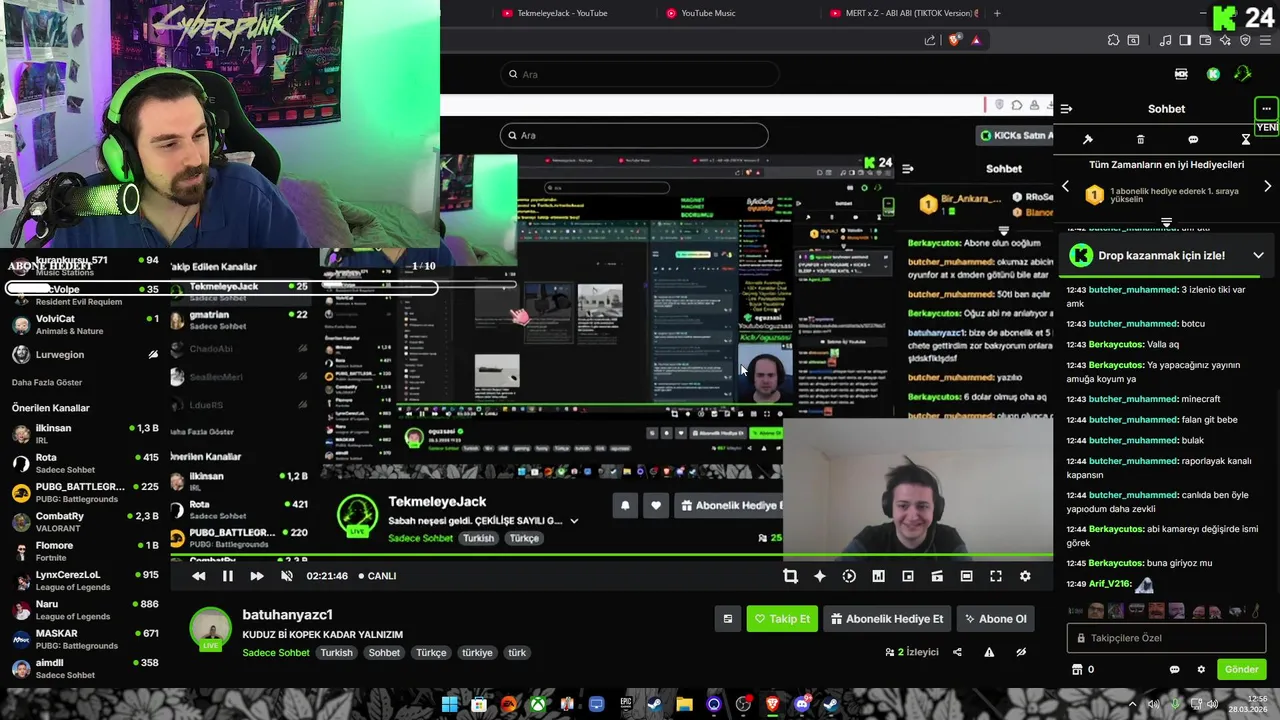Click the cast/mini player icon
1280x720 pixels.
tap(937, 576)
